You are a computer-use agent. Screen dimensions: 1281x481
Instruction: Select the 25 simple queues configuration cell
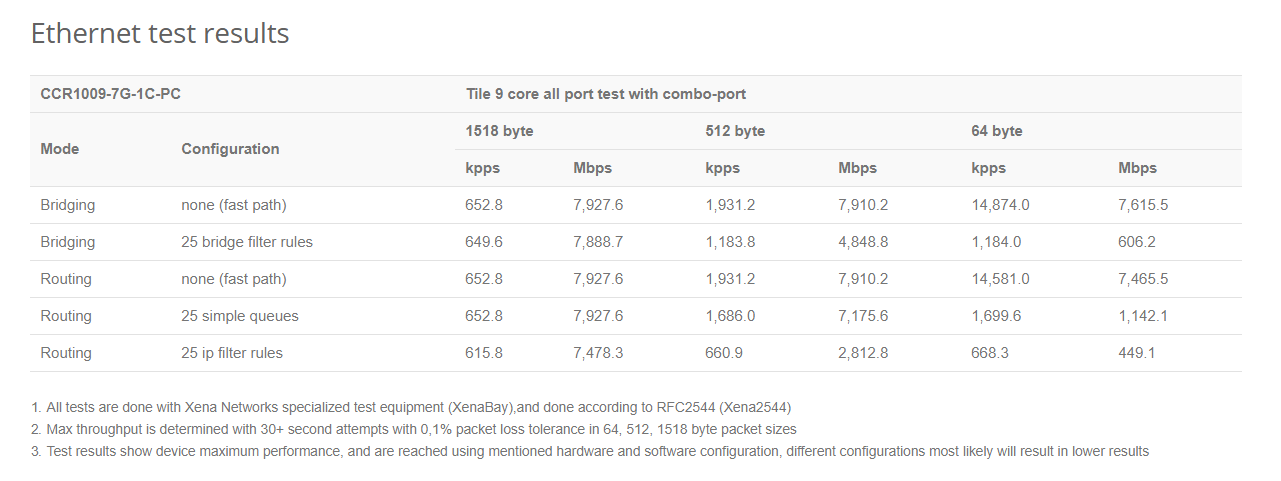pyautogui.click(x=240, y=316)
